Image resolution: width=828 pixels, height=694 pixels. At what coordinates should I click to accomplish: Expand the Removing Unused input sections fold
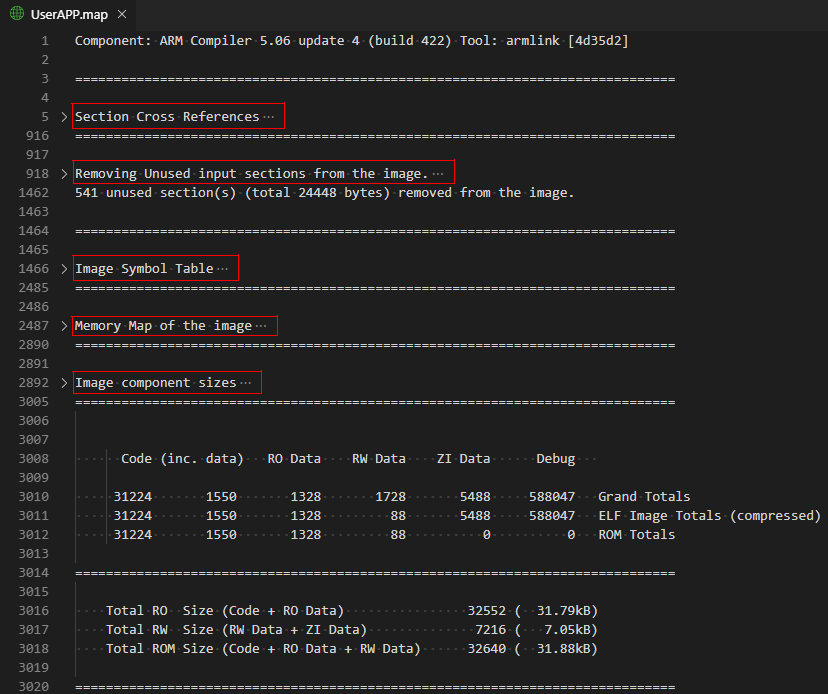pos(64,174)
